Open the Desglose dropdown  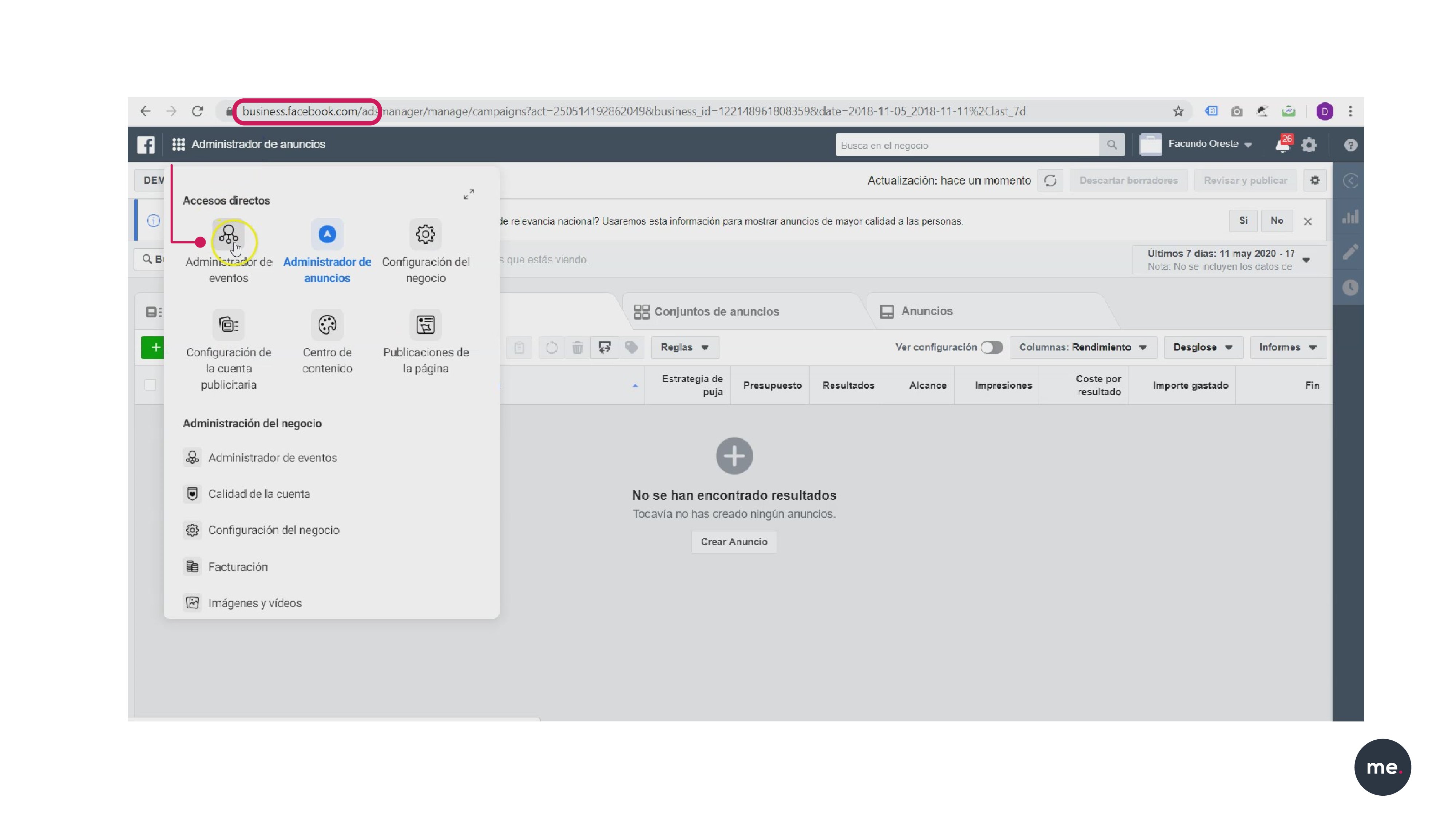(x=1203, y=347)
